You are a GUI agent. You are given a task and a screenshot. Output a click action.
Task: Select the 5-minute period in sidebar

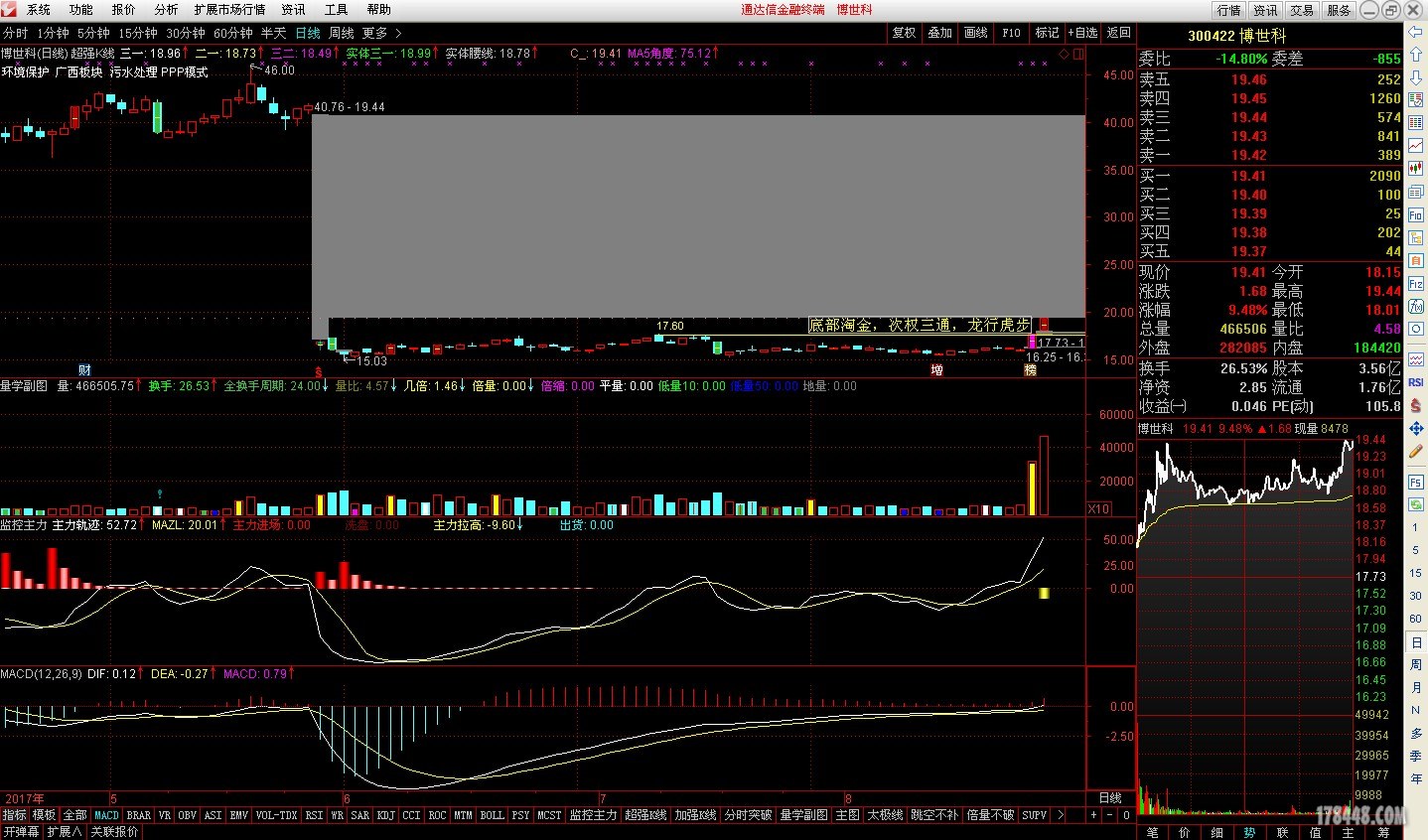click(x=1415, y=550)
